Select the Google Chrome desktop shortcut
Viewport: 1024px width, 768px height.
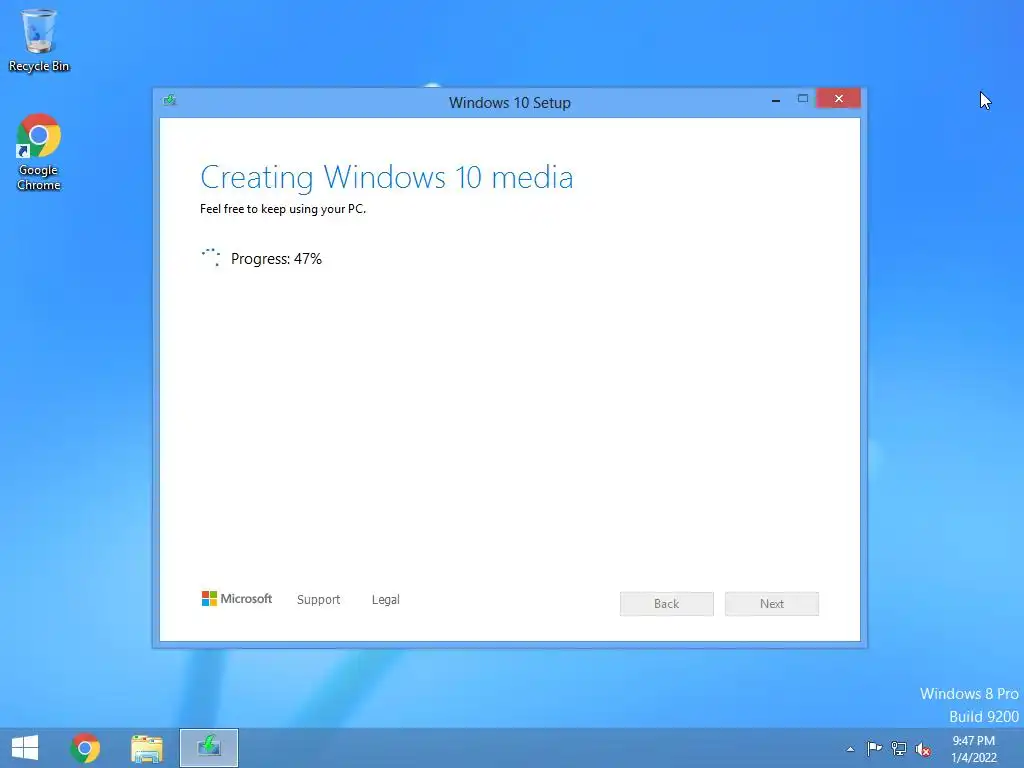(39, 152)
